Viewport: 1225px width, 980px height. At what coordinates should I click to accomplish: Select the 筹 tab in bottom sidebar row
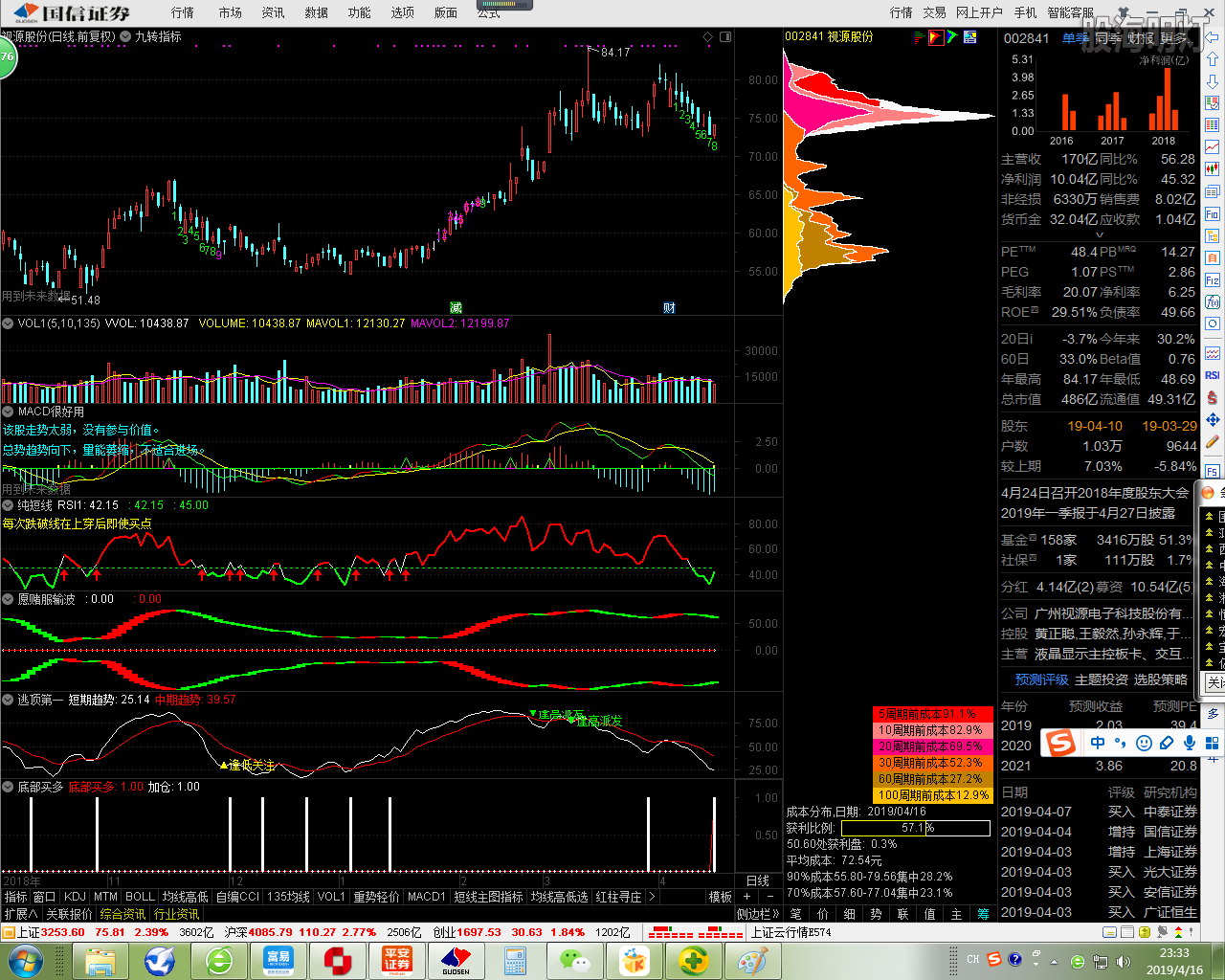[984, 914]
